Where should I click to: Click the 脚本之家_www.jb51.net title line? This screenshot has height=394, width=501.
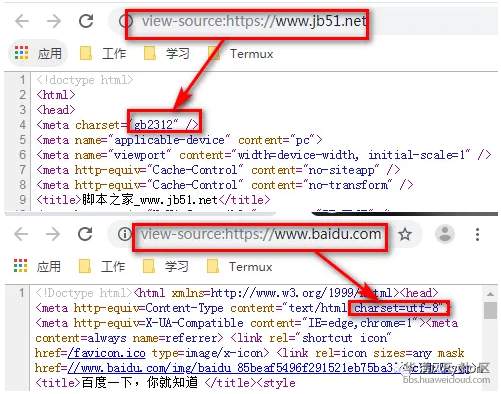click(x=153, y=200)
